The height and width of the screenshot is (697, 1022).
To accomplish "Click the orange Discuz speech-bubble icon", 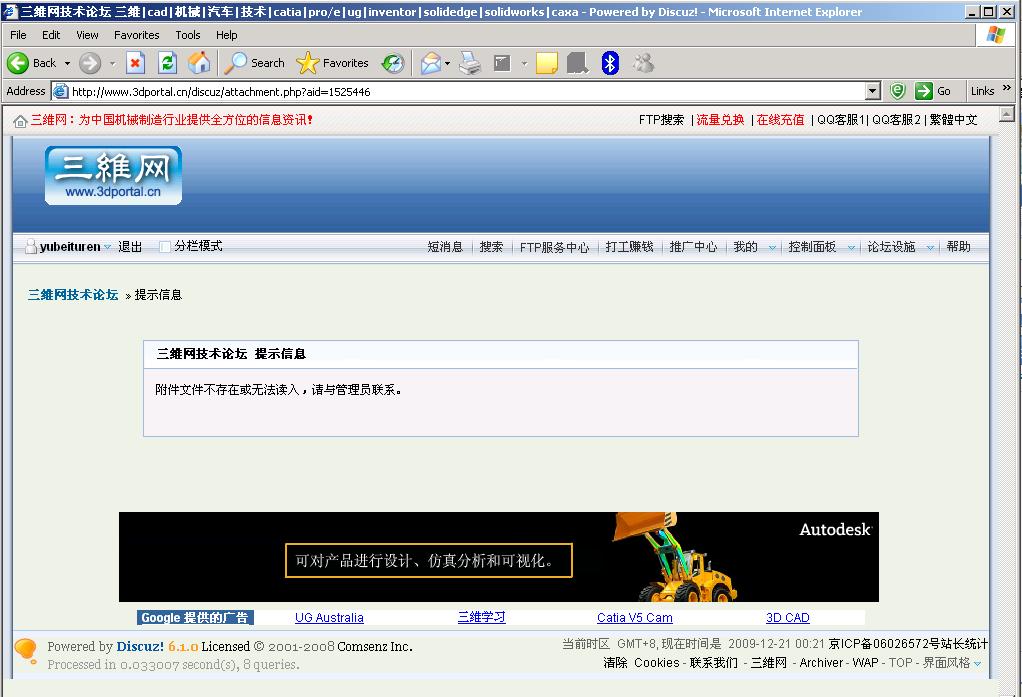I will (25, 651).
